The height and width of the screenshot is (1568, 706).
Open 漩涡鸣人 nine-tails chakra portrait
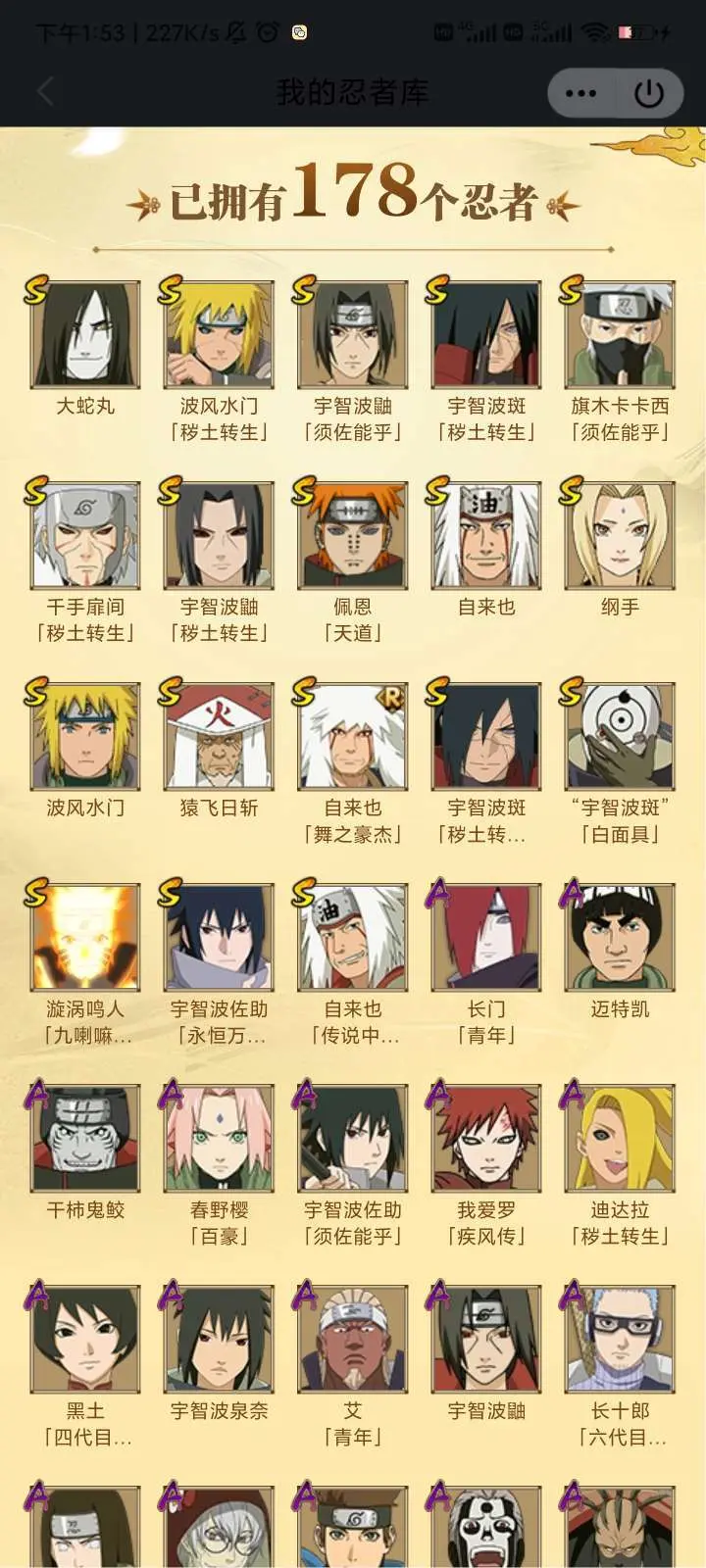pos(85,938)
